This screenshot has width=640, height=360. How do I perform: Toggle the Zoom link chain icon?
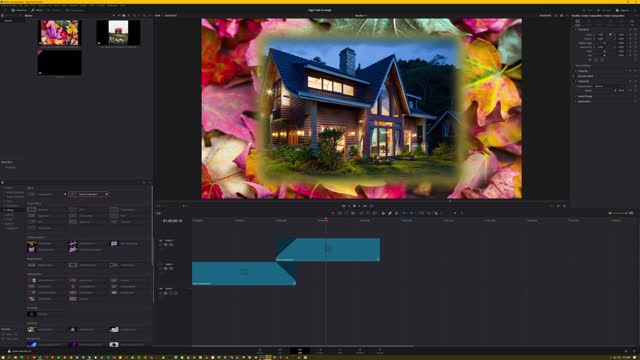[x=611, y=35]
